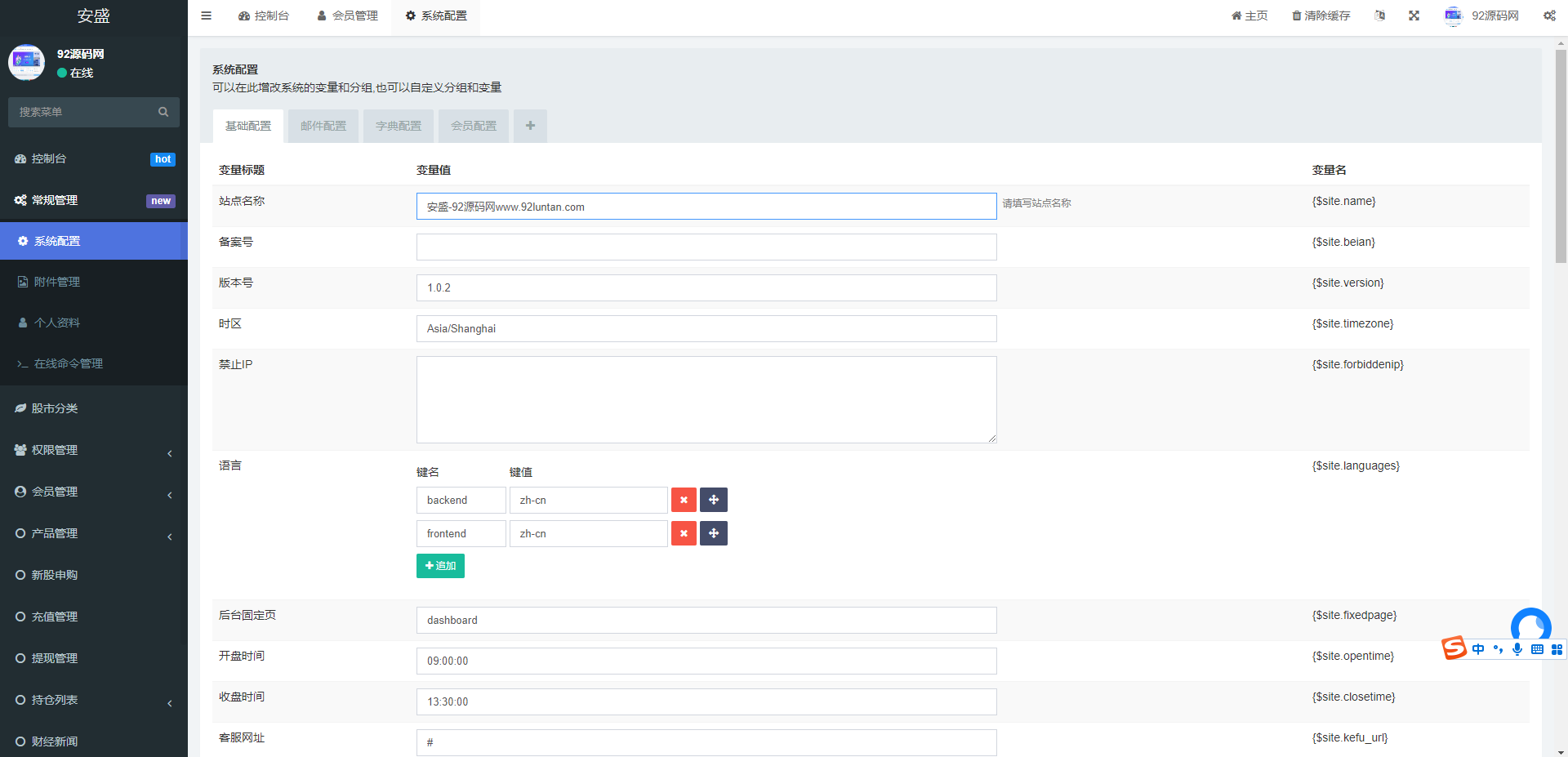Click the 站点名称 input field

click(706, 207)
